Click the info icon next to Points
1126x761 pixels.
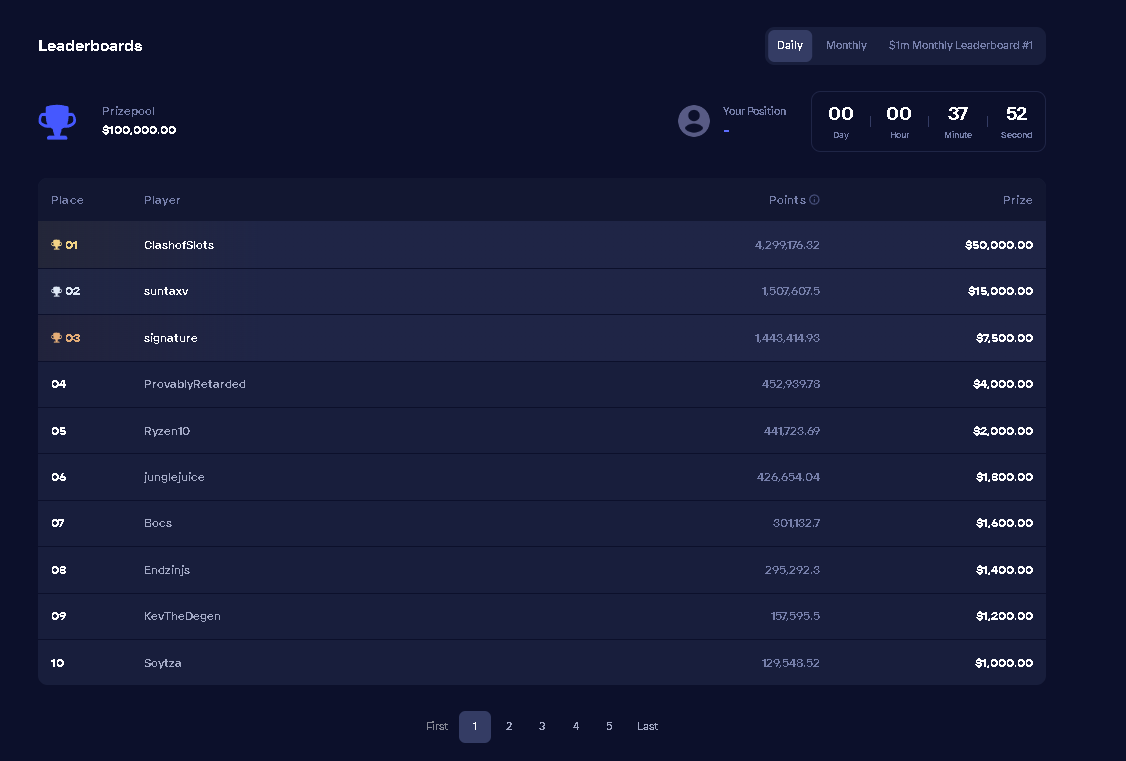click(814, 200)
